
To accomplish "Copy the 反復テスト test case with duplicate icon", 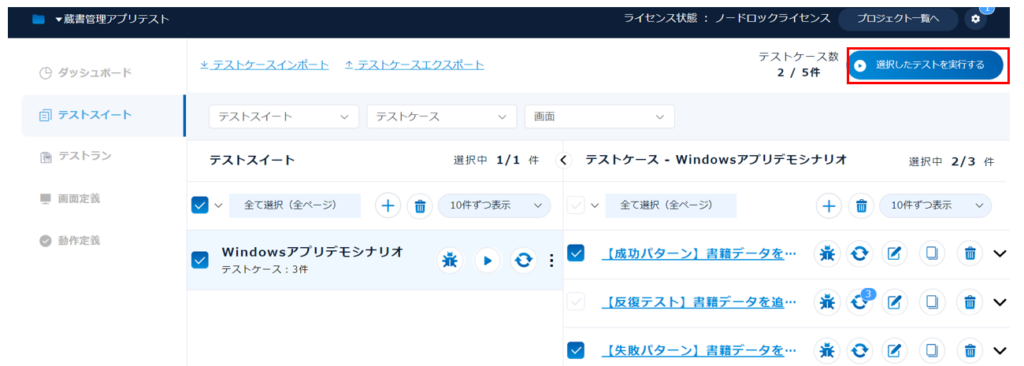I will pyautogui.click(x=932, y=302).
